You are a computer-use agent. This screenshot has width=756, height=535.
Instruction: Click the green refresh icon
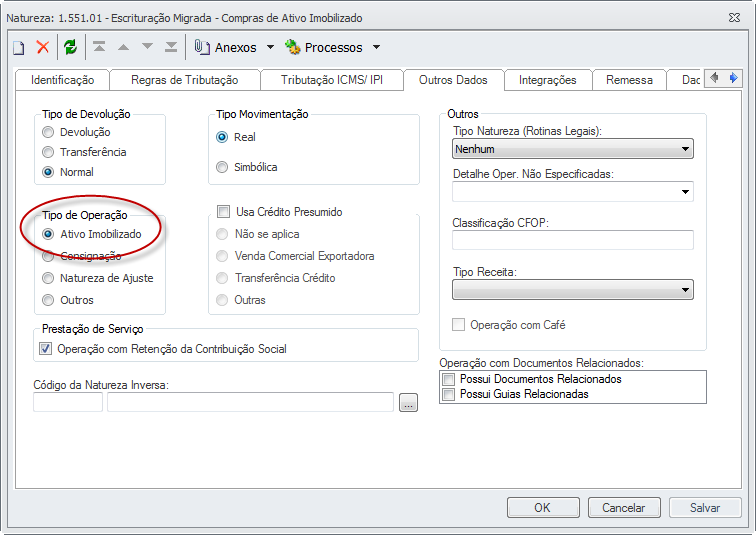[70, 47]
